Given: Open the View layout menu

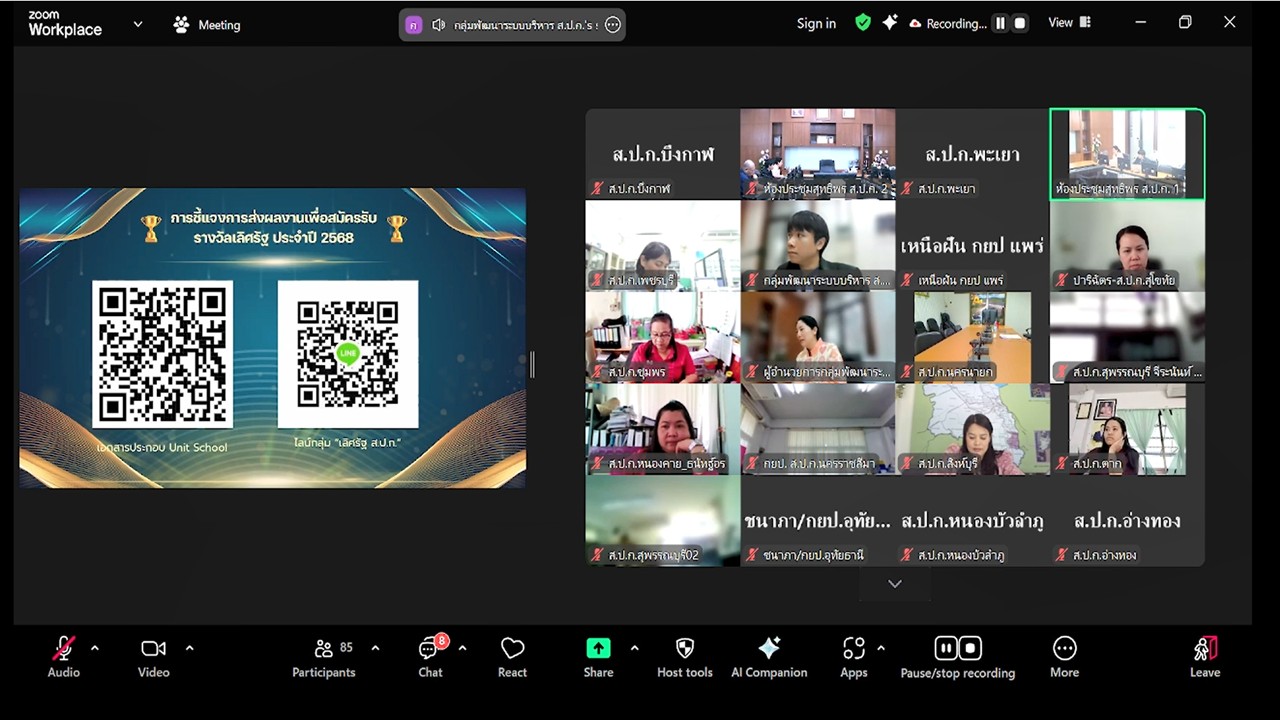Looking at the screenshot, I should click(1069, 23).
